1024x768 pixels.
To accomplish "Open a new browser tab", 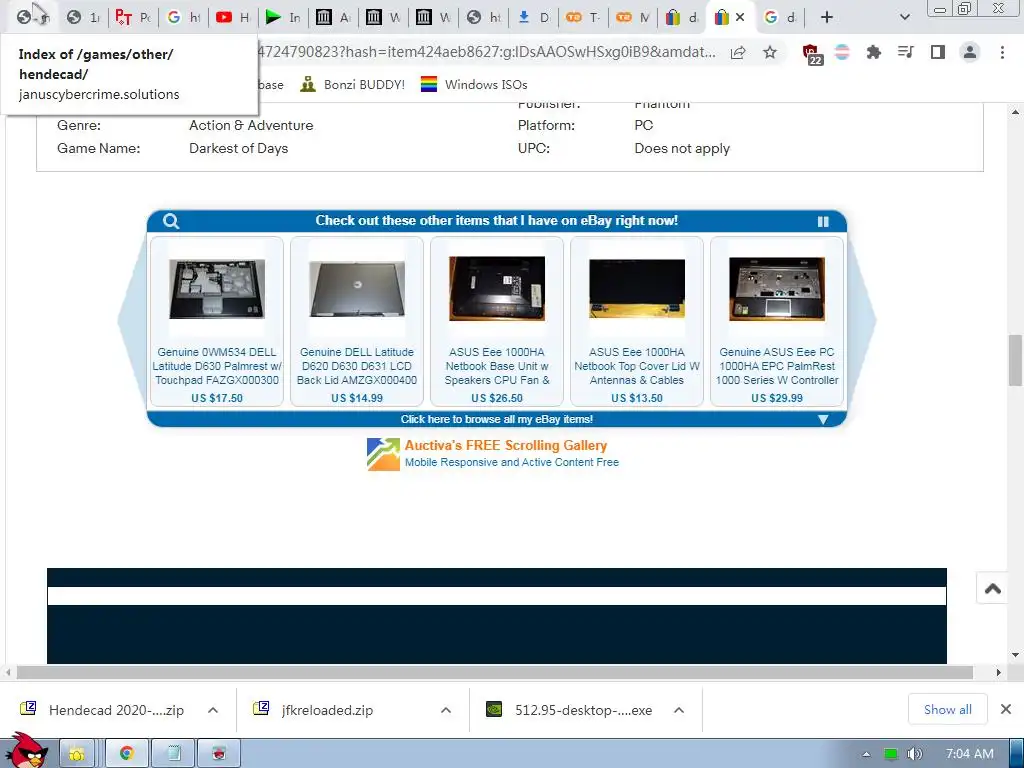I will point(827,18).
